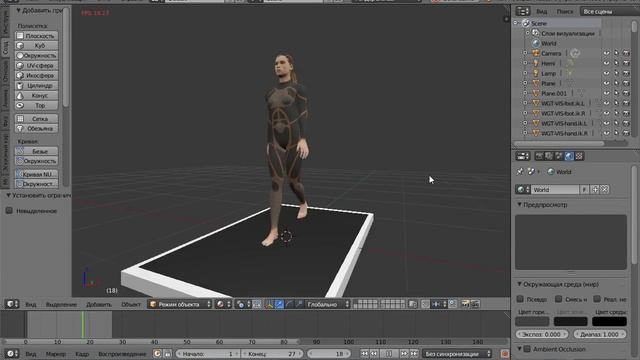The height and width of the screenshot is (360, 640).
Task: Open the Все сцены outliner display dropdown
Action: pos(610,11)
